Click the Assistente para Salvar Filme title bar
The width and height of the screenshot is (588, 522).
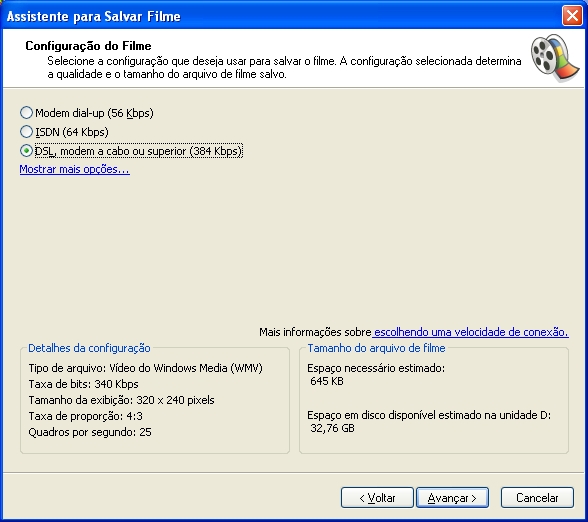click(281, 16)
